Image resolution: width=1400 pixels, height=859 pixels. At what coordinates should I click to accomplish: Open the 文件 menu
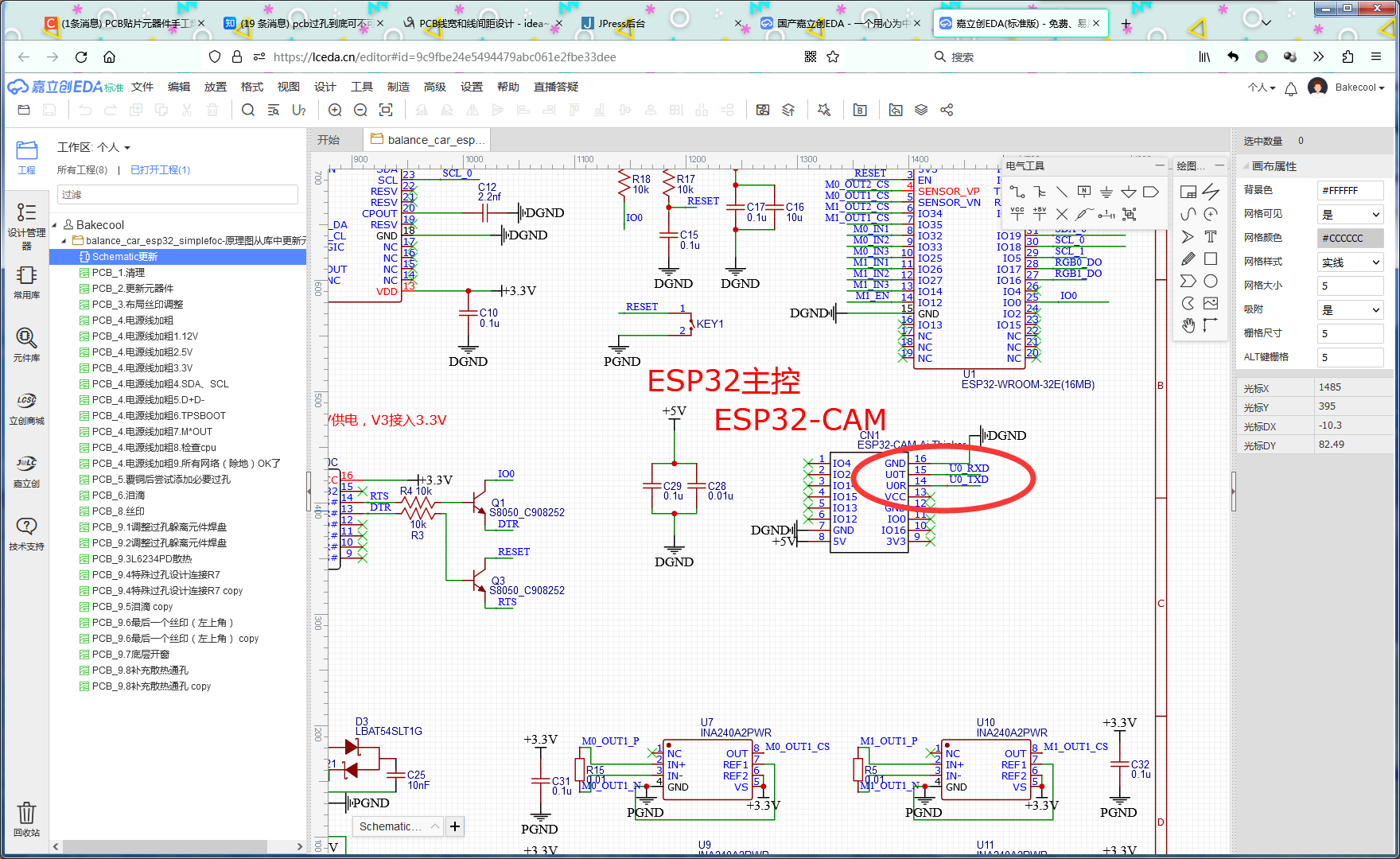click(x=142, y=87)
